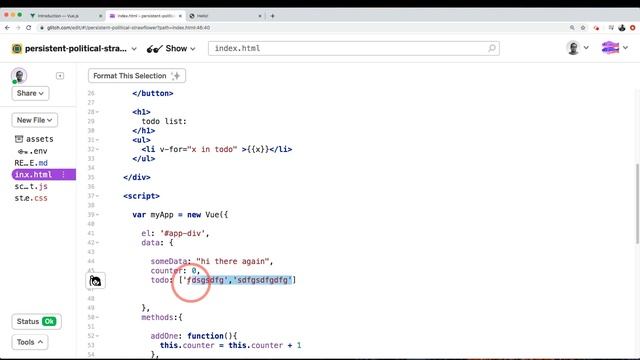Collapse the sidebar with the arrow icon
This screenshot has height=360, width=640.
click(x=60, y=76)
